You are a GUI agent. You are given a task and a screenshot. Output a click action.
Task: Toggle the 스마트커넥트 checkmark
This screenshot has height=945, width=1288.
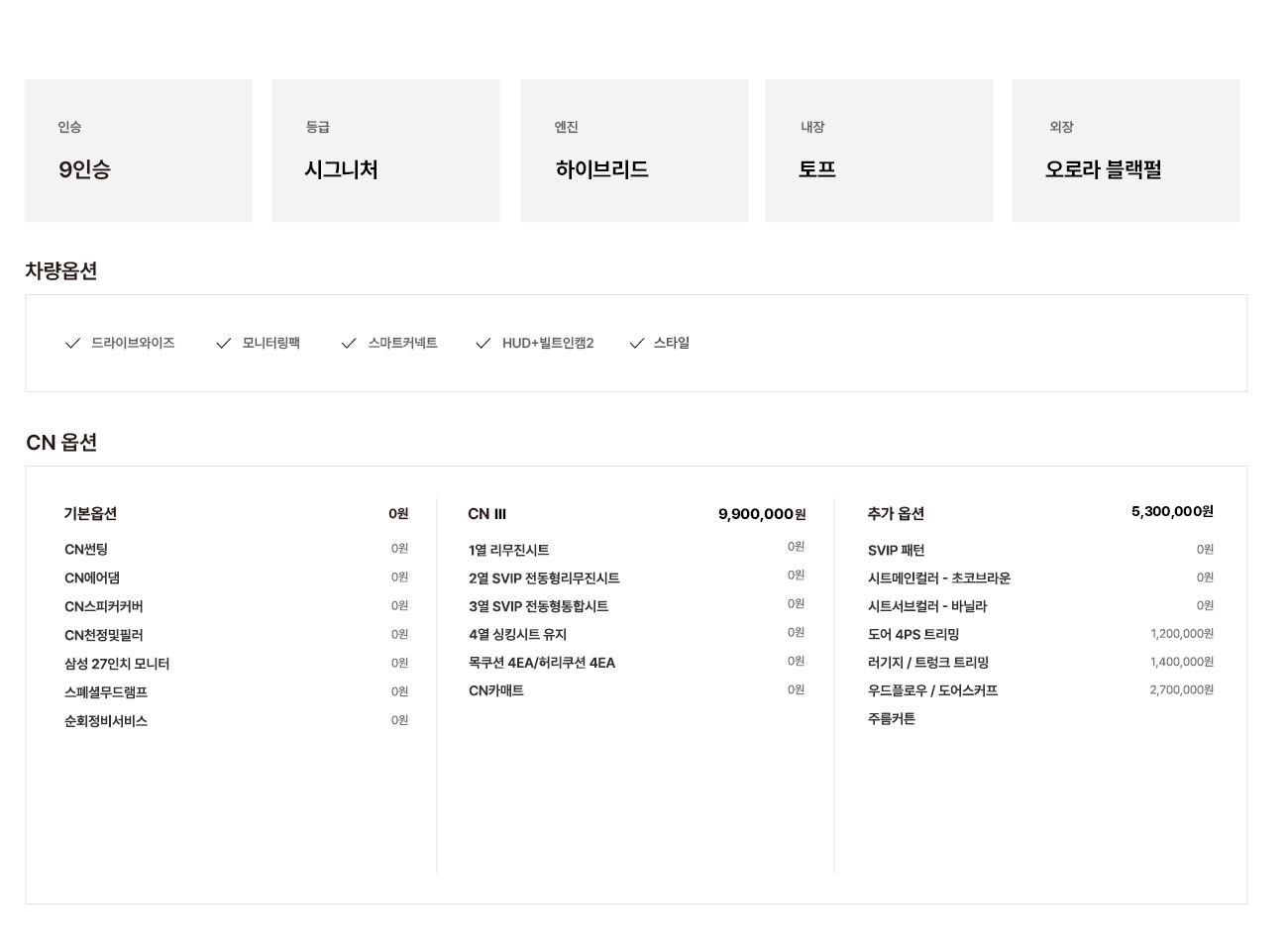(x=348, y=343)
